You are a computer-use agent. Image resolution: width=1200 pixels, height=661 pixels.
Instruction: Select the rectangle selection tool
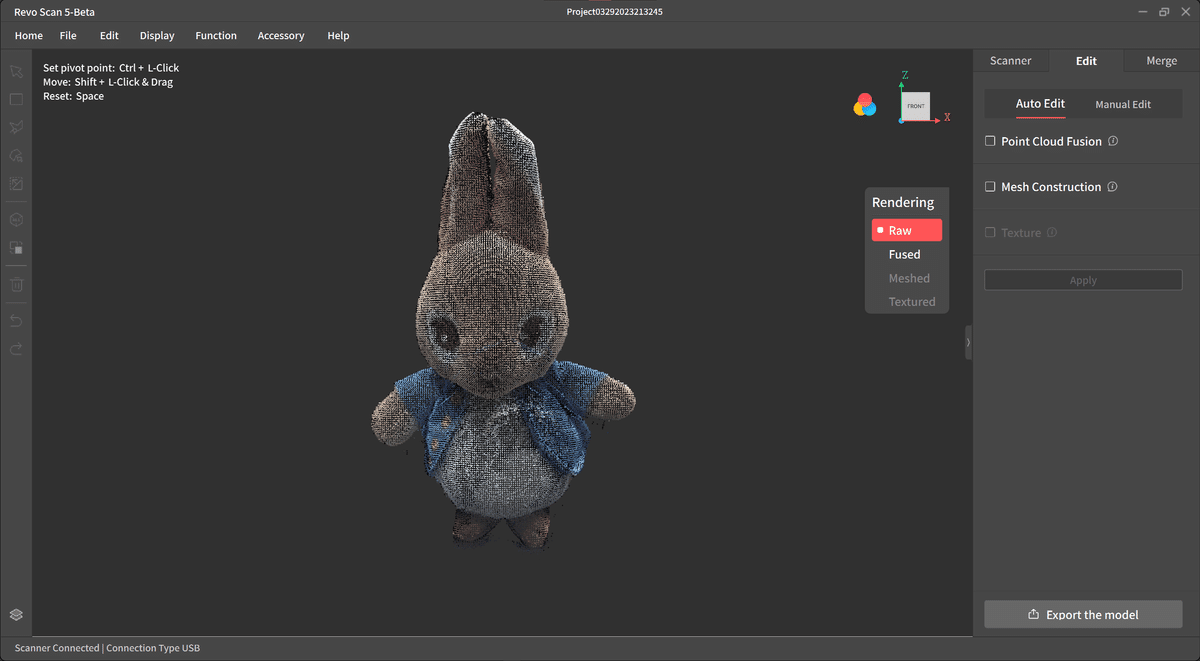[x=16, y=100]
